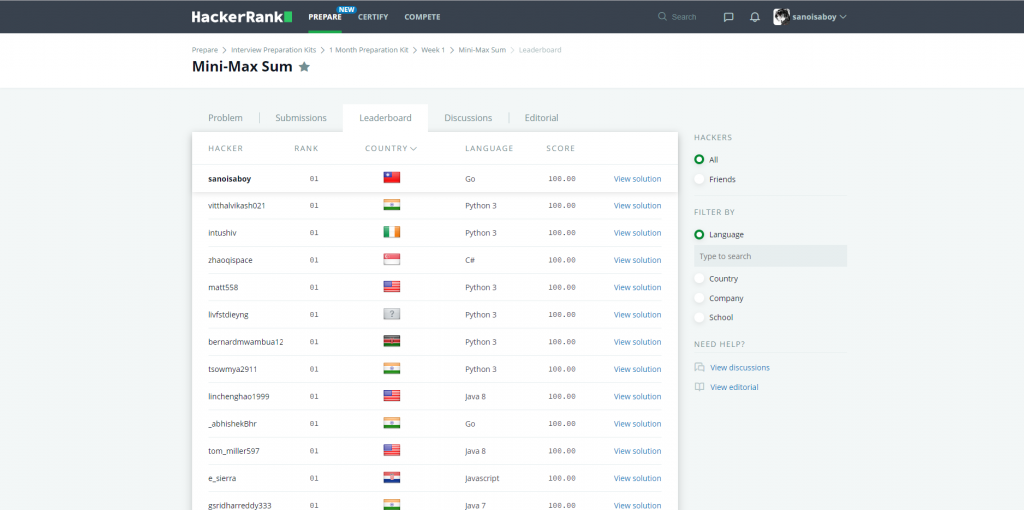Click the Hacker column header
Viewport: 1024px width, 510px height.
click(x=225, y=148)
